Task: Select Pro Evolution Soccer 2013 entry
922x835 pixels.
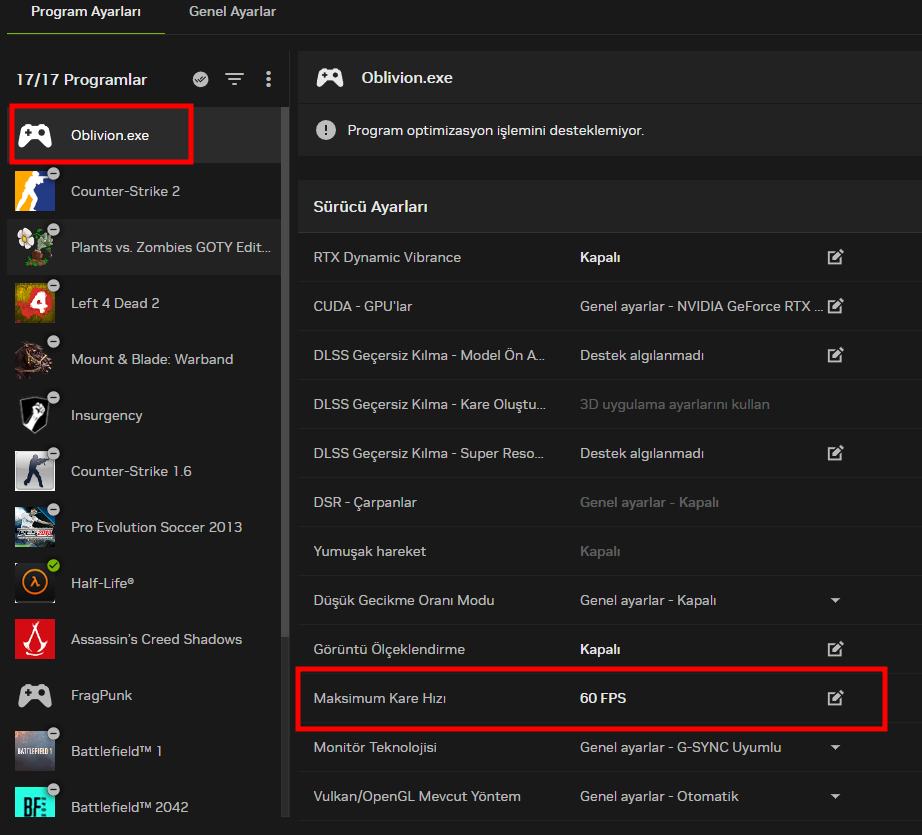Action: pos(144,527)
